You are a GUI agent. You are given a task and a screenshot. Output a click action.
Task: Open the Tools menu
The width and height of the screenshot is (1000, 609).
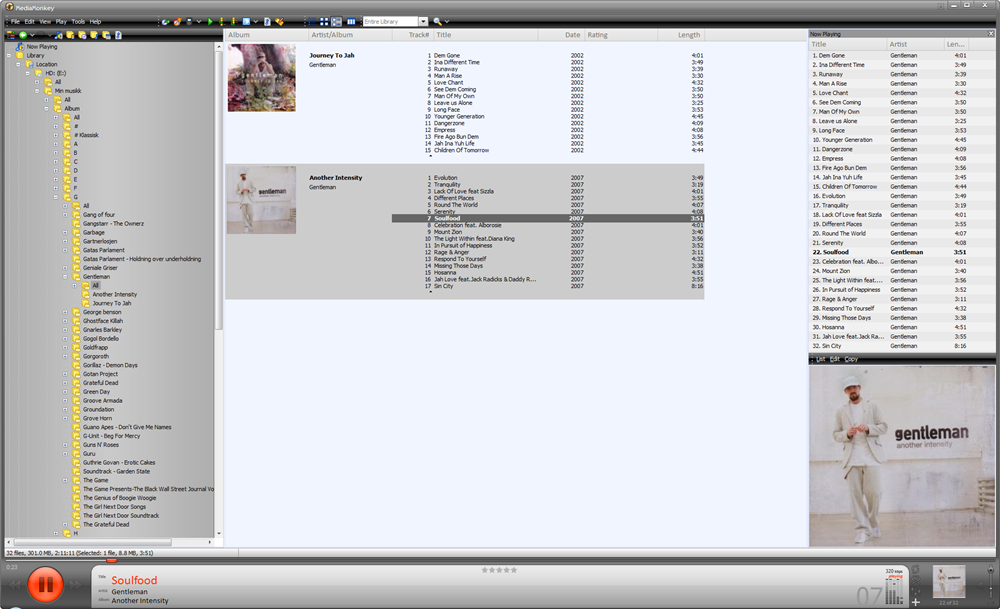pyautogui.click(x=78, y=22)
